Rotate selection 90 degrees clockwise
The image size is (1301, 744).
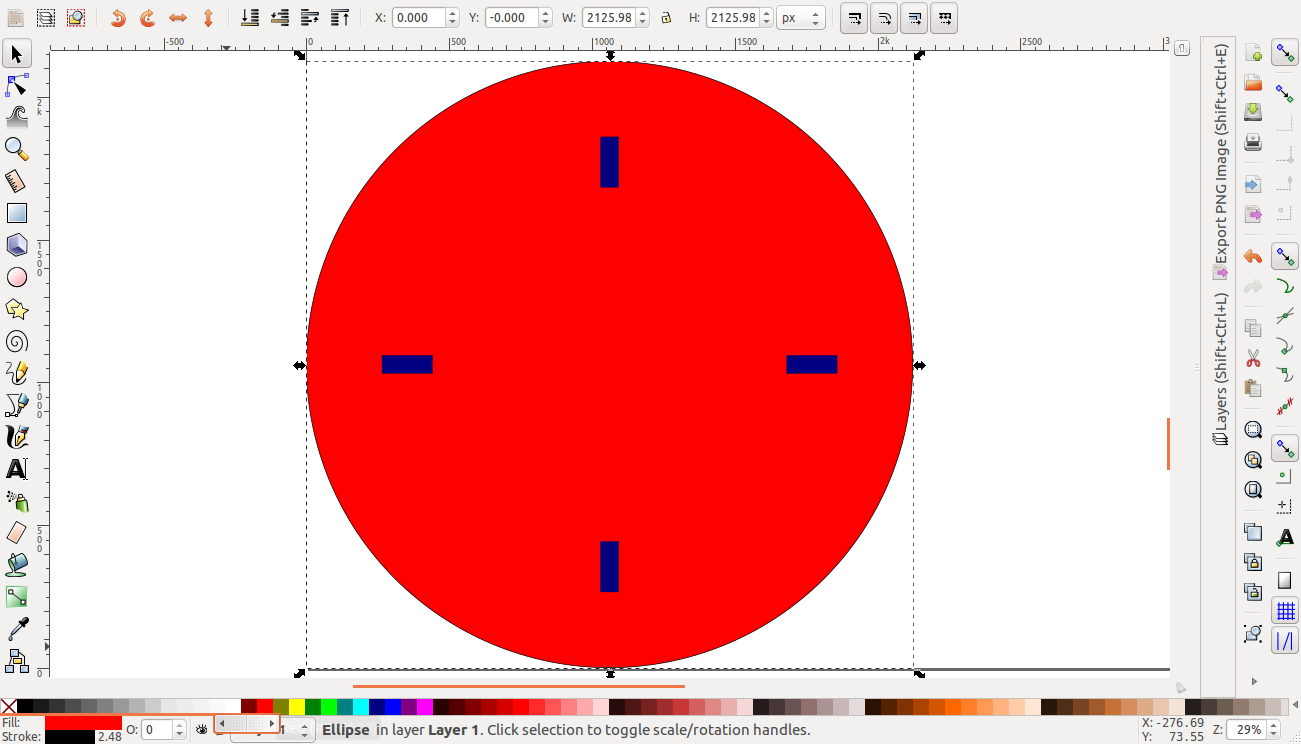(x=148, y=18)
